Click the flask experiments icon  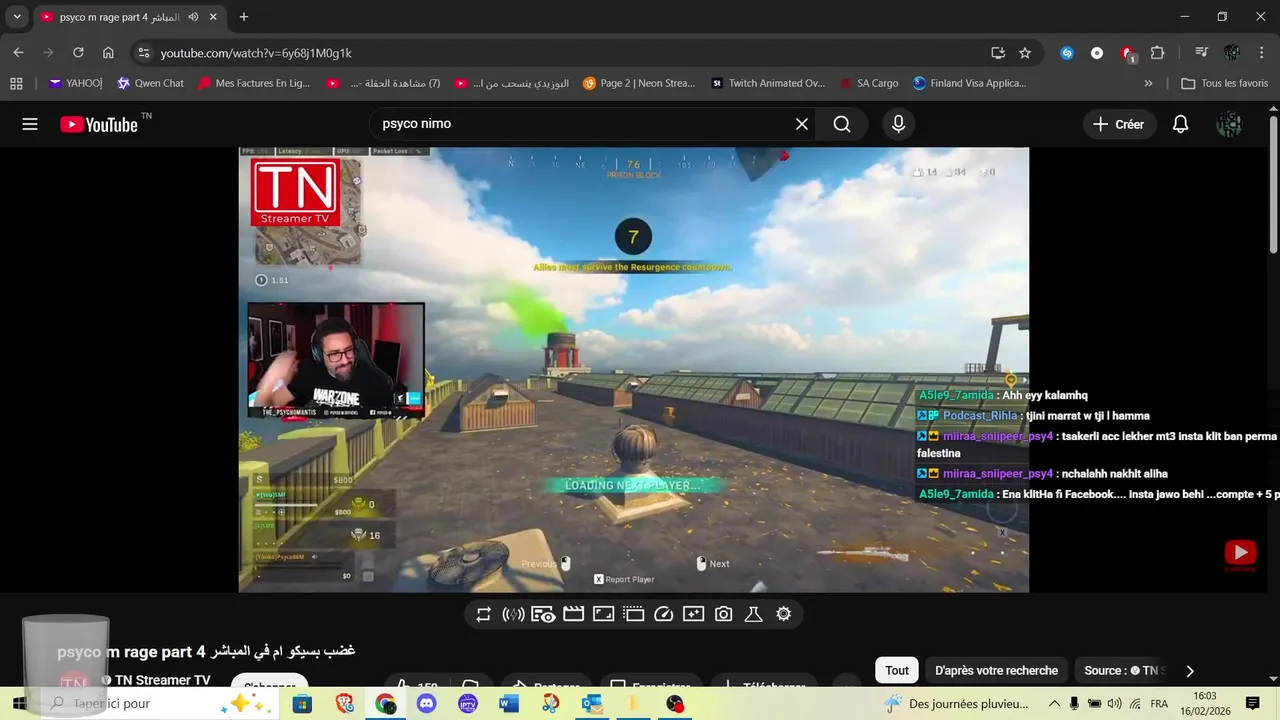(x=753, y=614)
